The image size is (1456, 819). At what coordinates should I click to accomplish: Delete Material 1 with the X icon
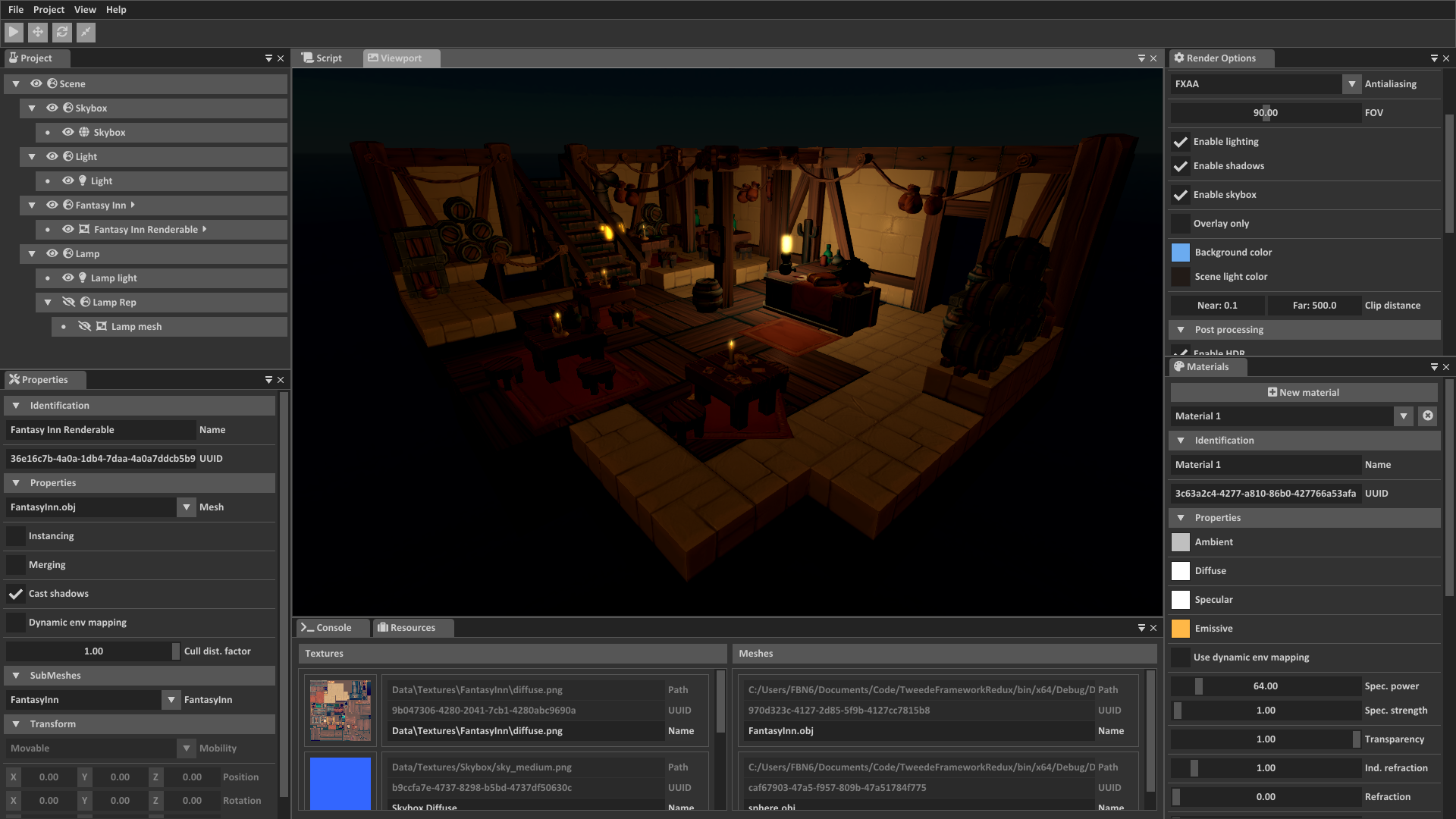point(1428,416)
